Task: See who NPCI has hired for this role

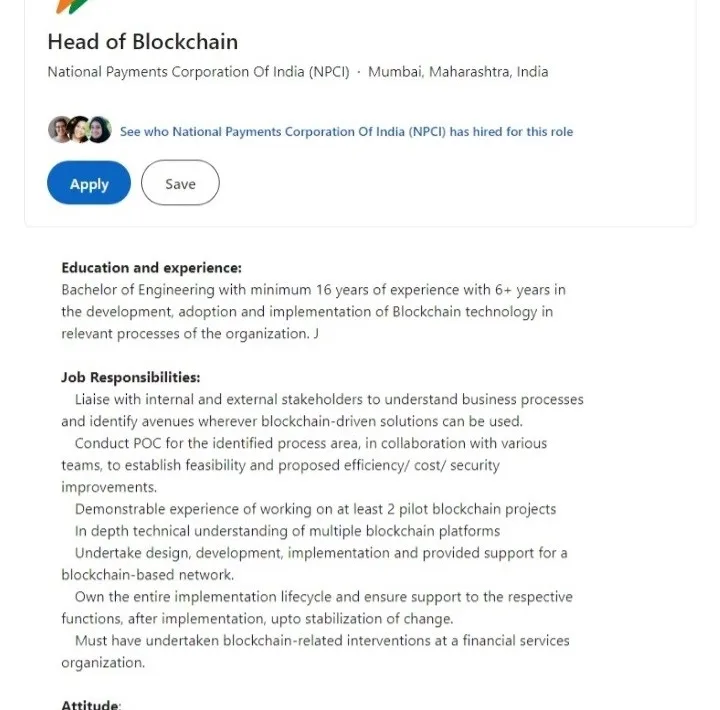Action: pos(346,132)
